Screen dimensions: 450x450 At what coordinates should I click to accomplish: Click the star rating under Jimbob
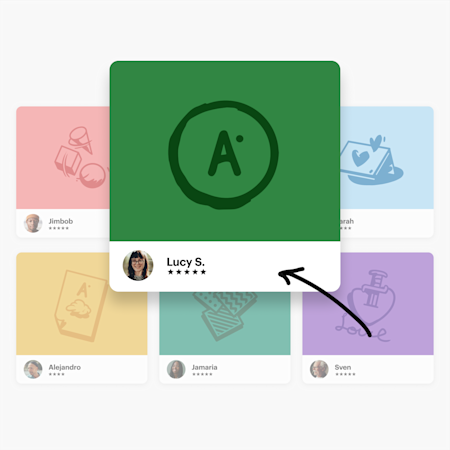[x=59, y=228]
